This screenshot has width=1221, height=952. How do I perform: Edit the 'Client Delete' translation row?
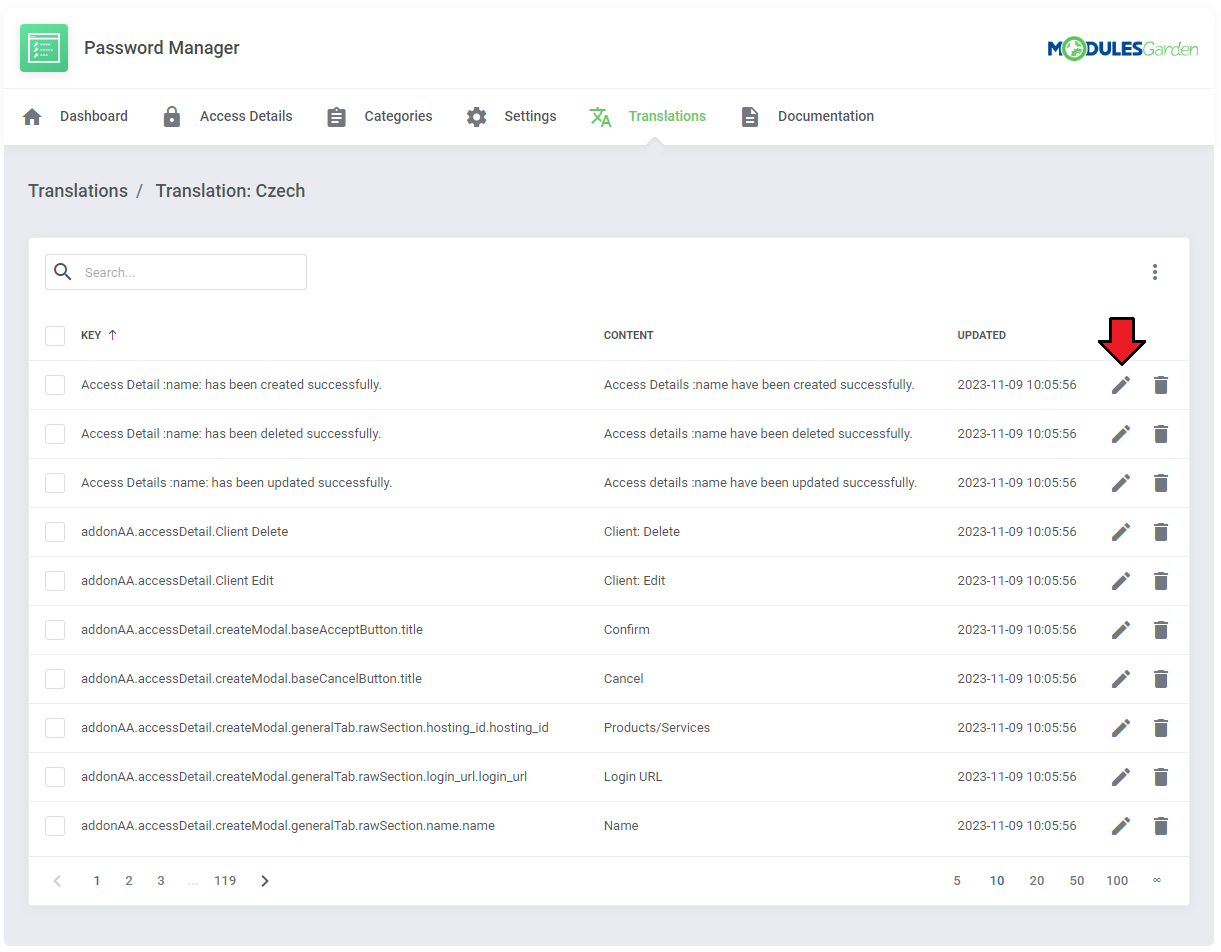(1121, 532)
